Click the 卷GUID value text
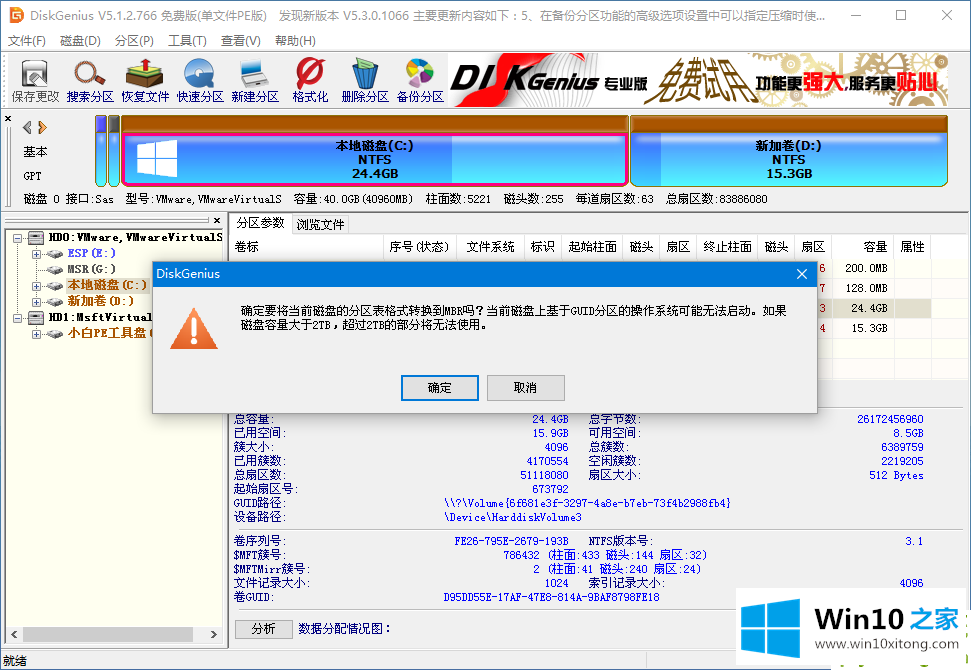 coord(551,598)
